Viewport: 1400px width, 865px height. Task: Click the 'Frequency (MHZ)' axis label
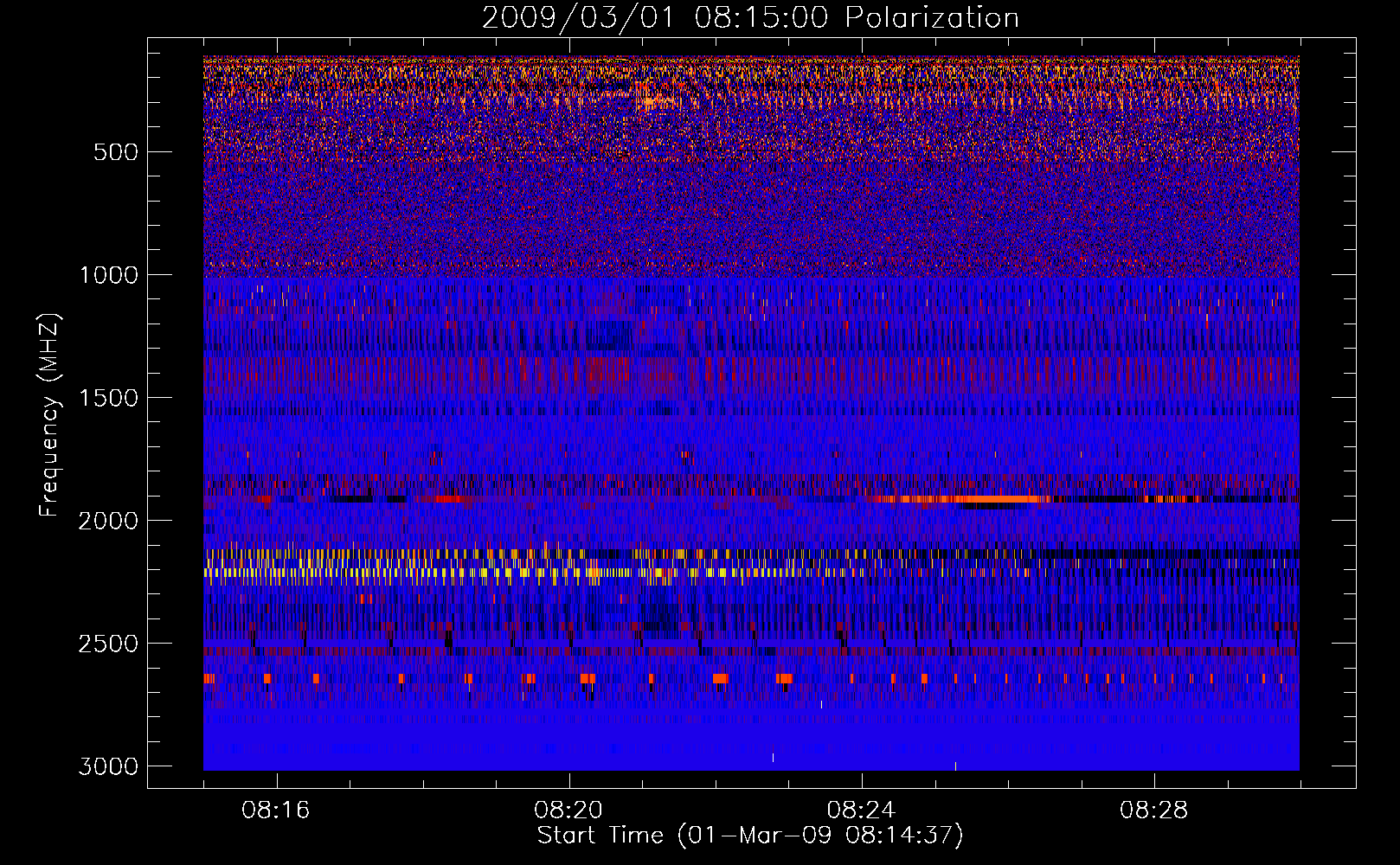click(49, 415)
